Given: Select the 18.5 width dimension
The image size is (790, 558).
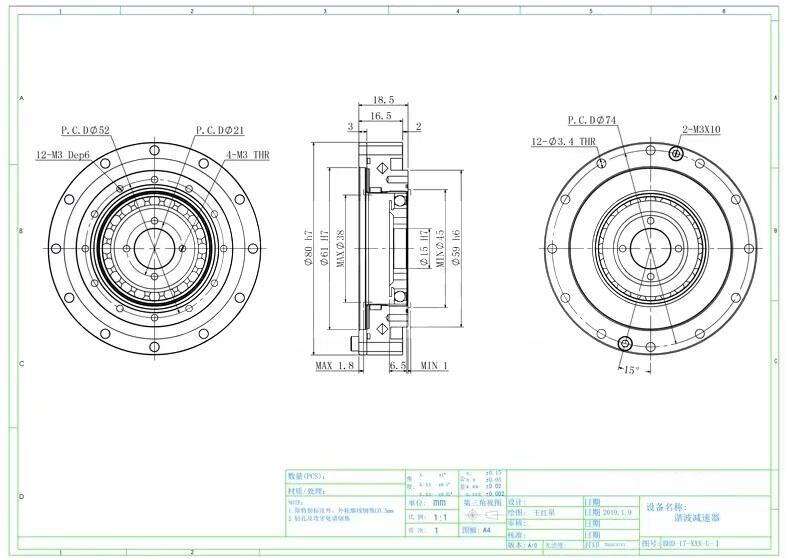Looking at the screenshot, I should point(383,101).
